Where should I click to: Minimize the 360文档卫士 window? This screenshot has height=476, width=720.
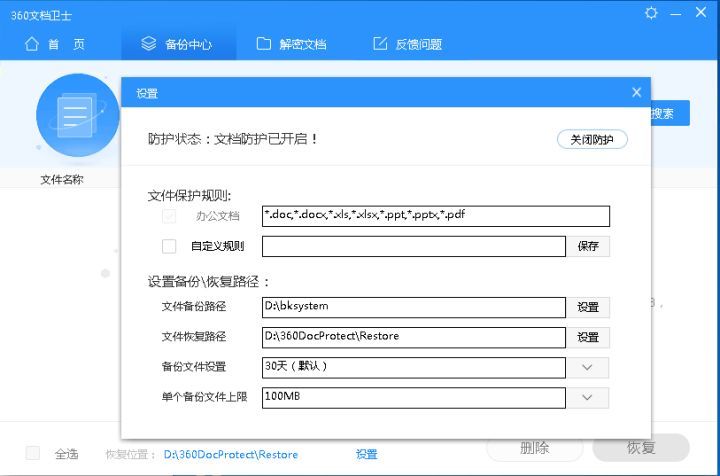[677, 14]
